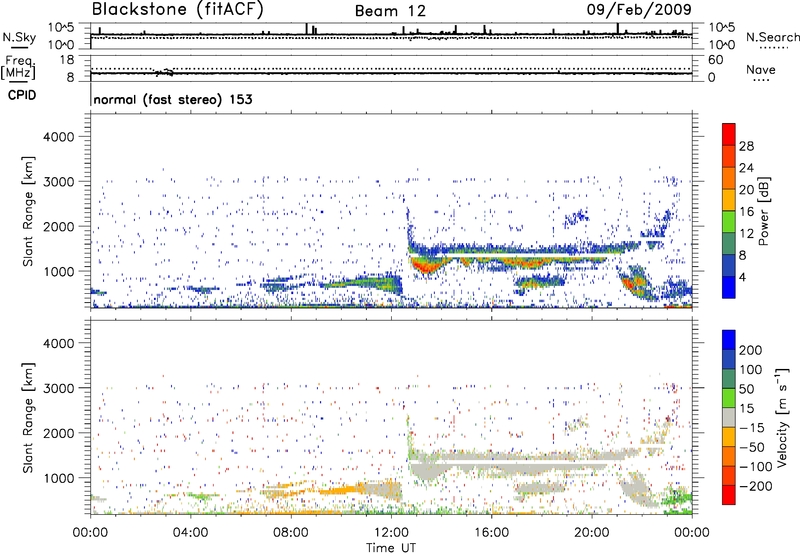Viewport: 800px width, 554px height.
Task: Select the "3000" tick of the velocity panel
Action: coord(59,388)
